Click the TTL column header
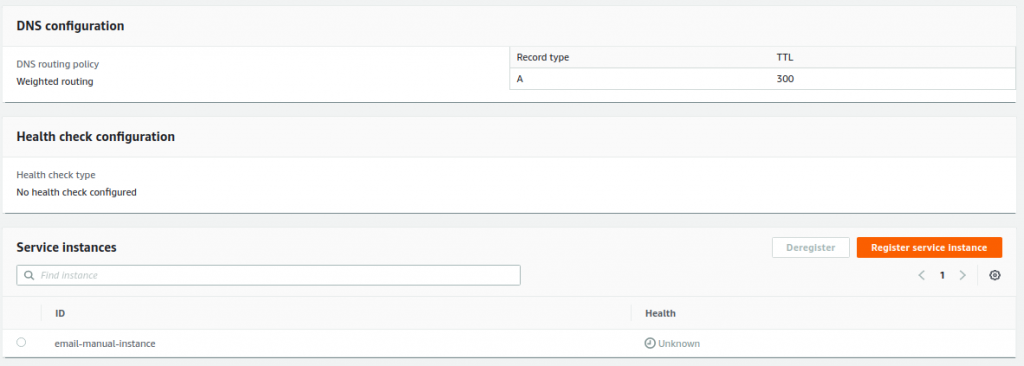The height and width of the screenshot is (366, 1024). [x=785, y=57]
